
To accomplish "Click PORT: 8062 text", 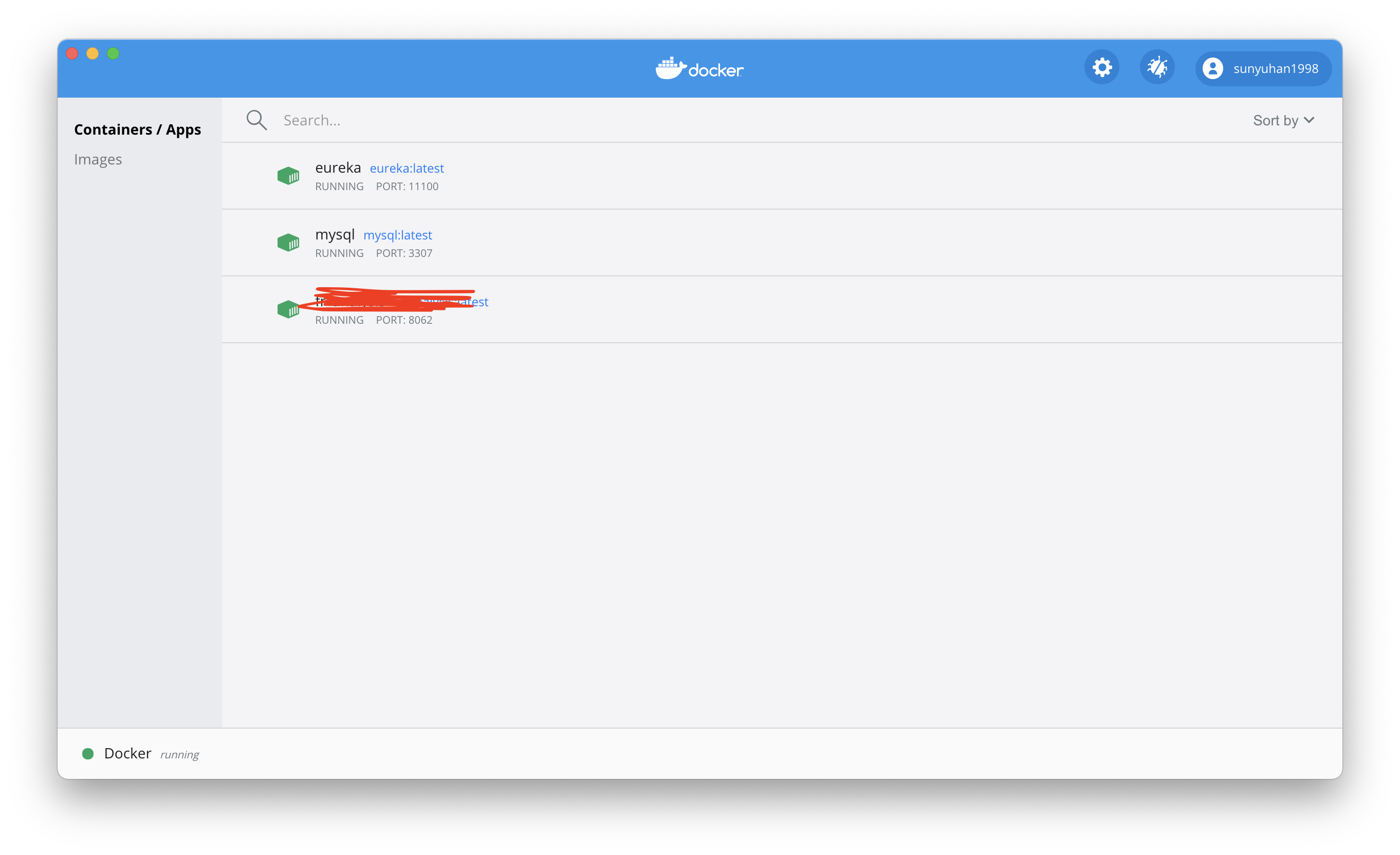I will click(404, 320).
